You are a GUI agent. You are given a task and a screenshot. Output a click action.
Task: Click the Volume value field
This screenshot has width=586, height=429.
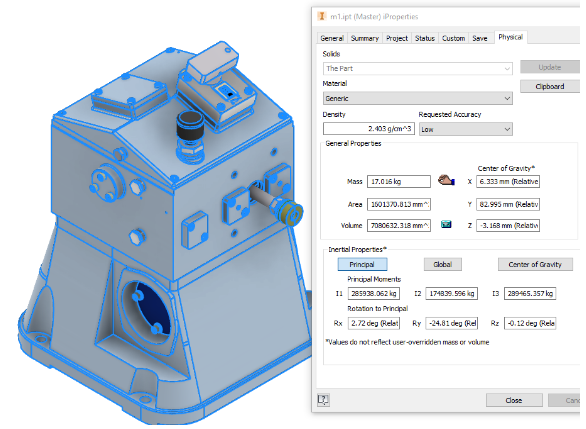pos(399,225)
